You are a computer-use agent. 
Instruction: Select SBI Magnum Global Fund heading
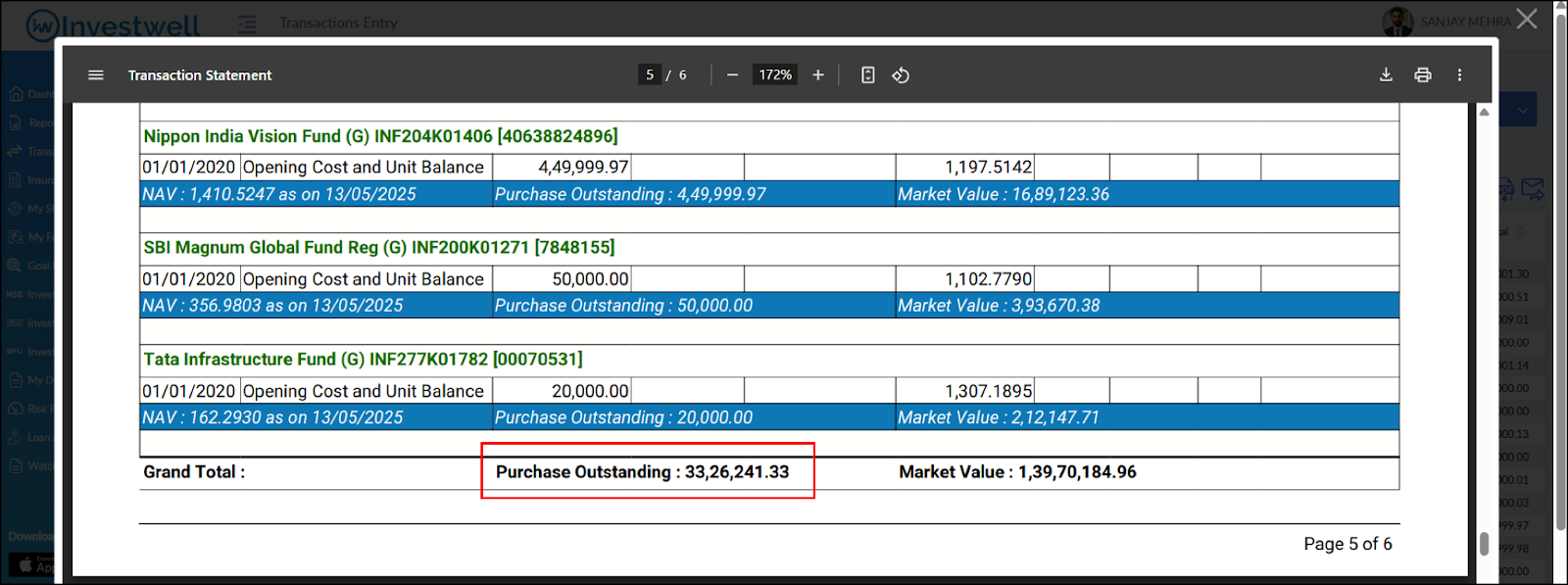coord(379,247)
